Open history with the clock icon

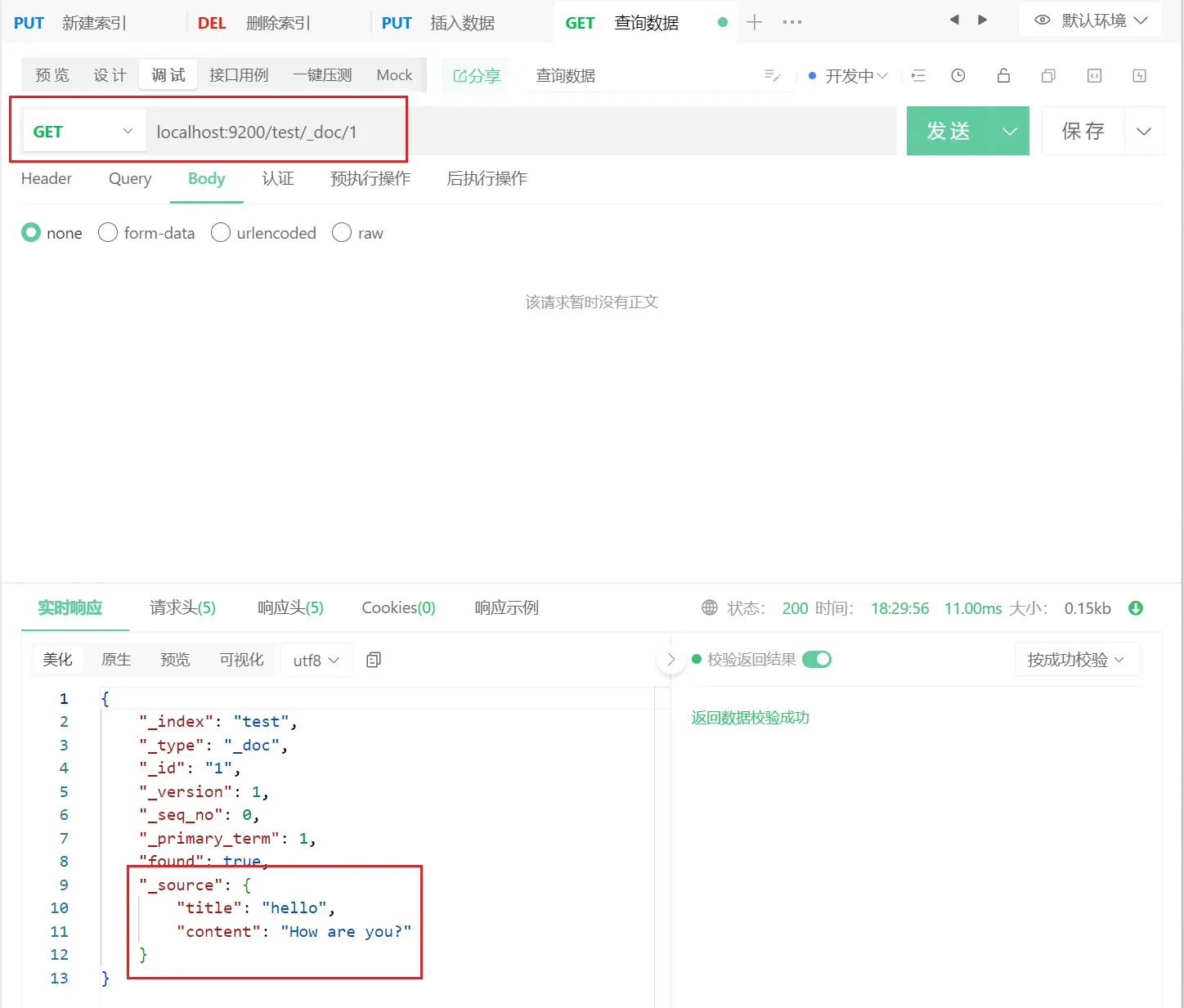[958, 75]
